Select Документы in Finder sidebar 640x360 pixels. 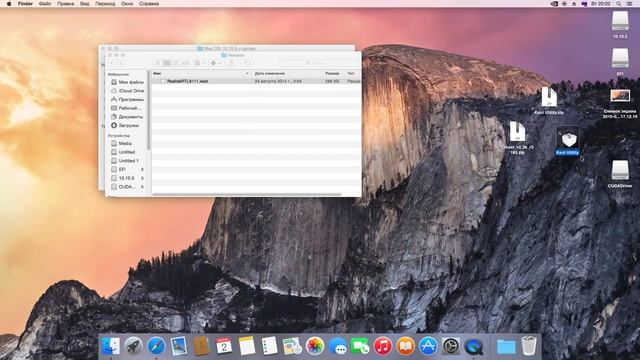click(x=127, y=117)
